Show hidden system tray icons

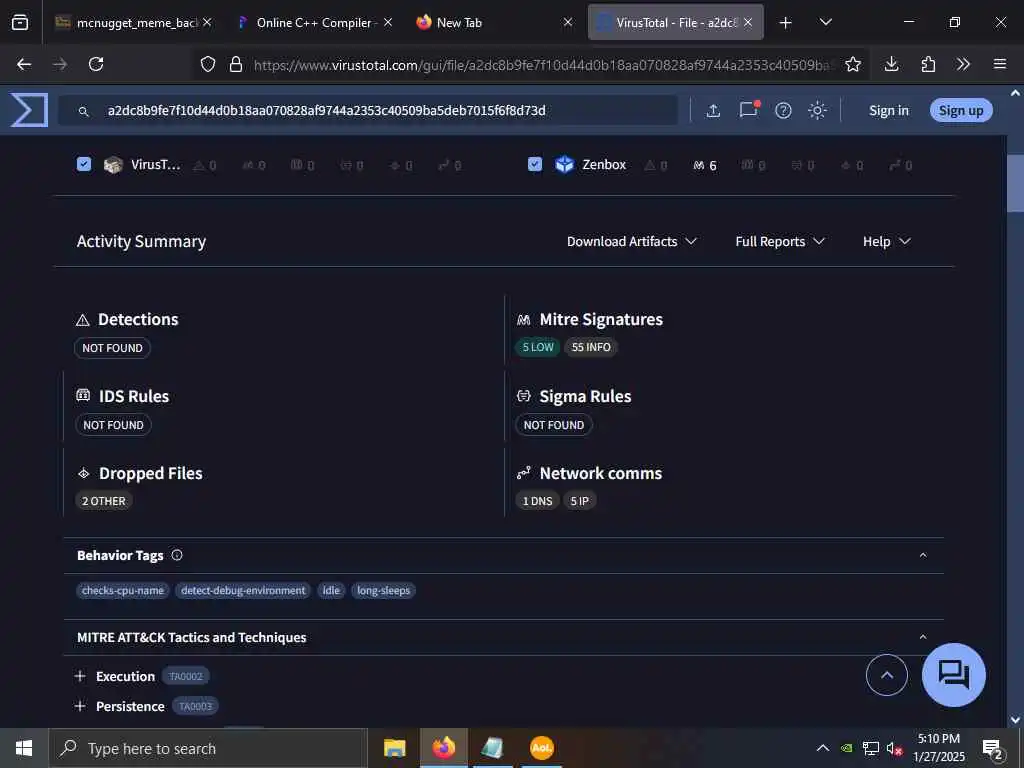[823, 748]
